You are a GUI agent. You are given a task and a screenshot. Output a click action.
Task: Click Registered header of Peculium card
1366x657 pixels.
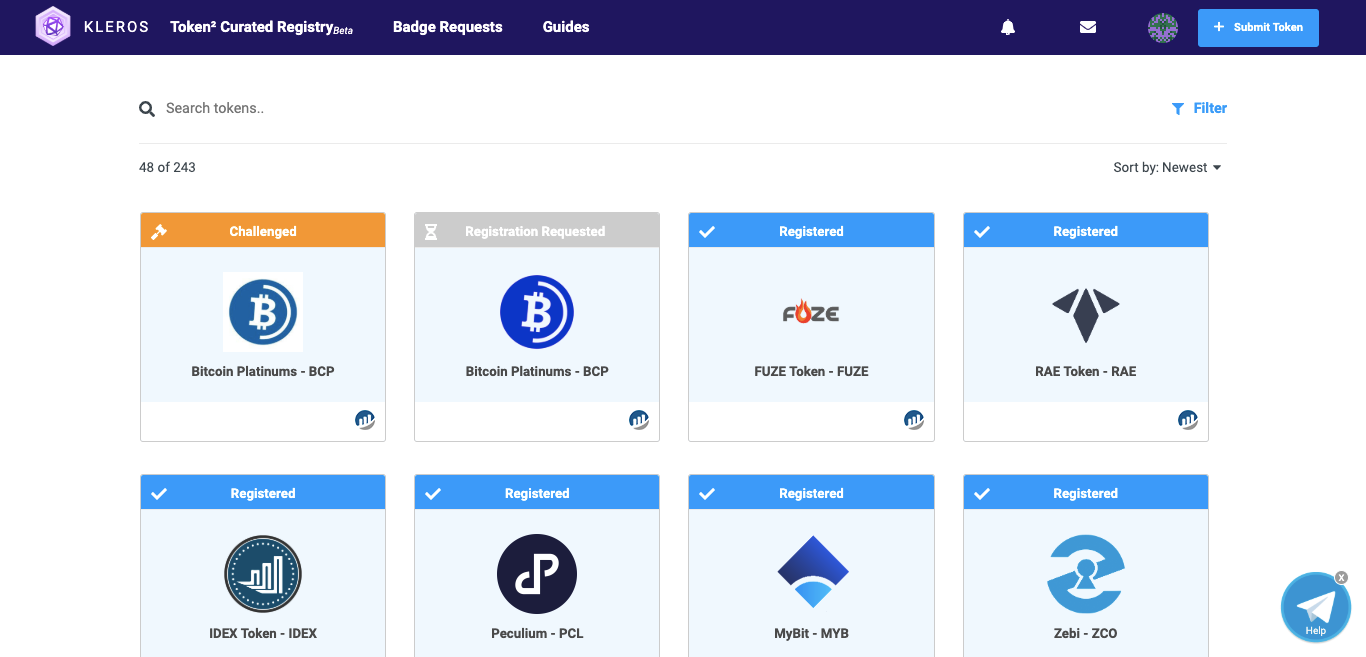537,493
